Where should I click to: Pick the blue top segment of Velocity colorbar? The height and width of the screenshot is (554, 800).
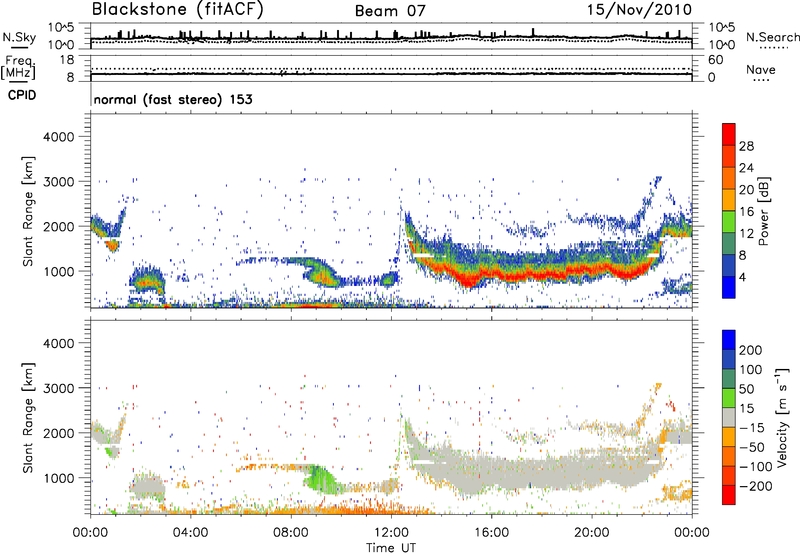[729, 340]
